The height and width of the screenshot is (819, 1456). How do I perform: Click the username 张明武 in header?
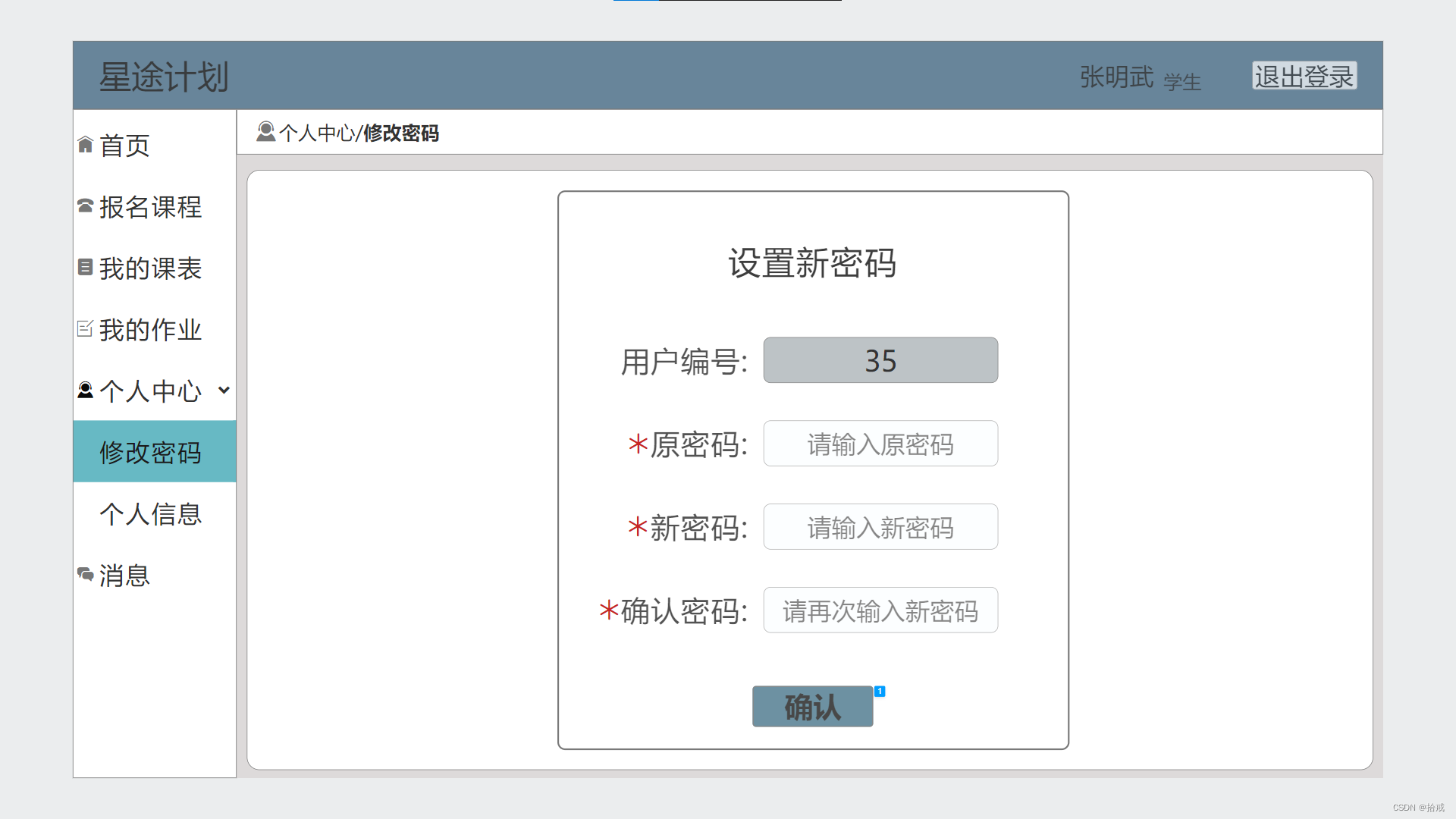[x=1116, y=77]
